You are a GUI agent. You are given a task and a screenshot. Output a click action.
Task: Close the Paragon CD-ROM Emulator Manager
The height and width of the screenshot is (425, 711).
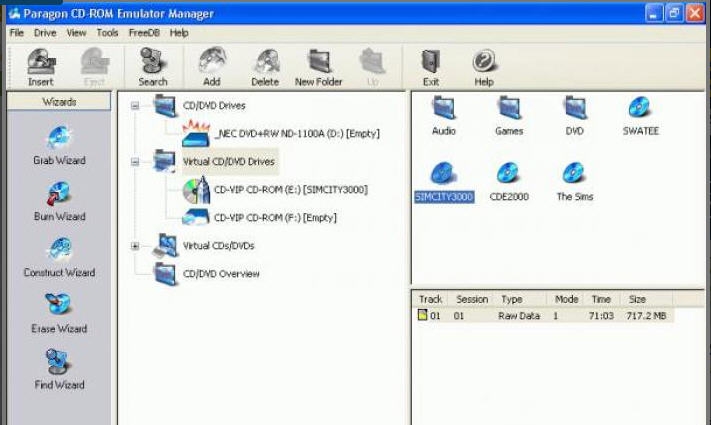tap(695, 14)
